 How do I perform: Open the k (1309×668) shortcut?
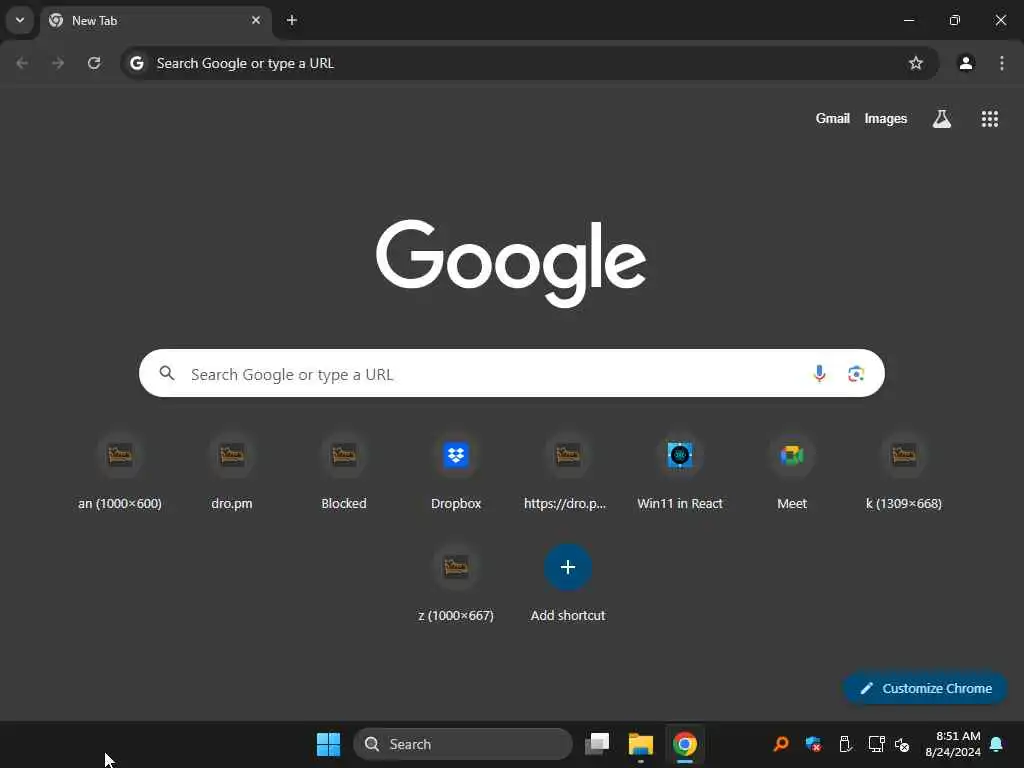904,473
